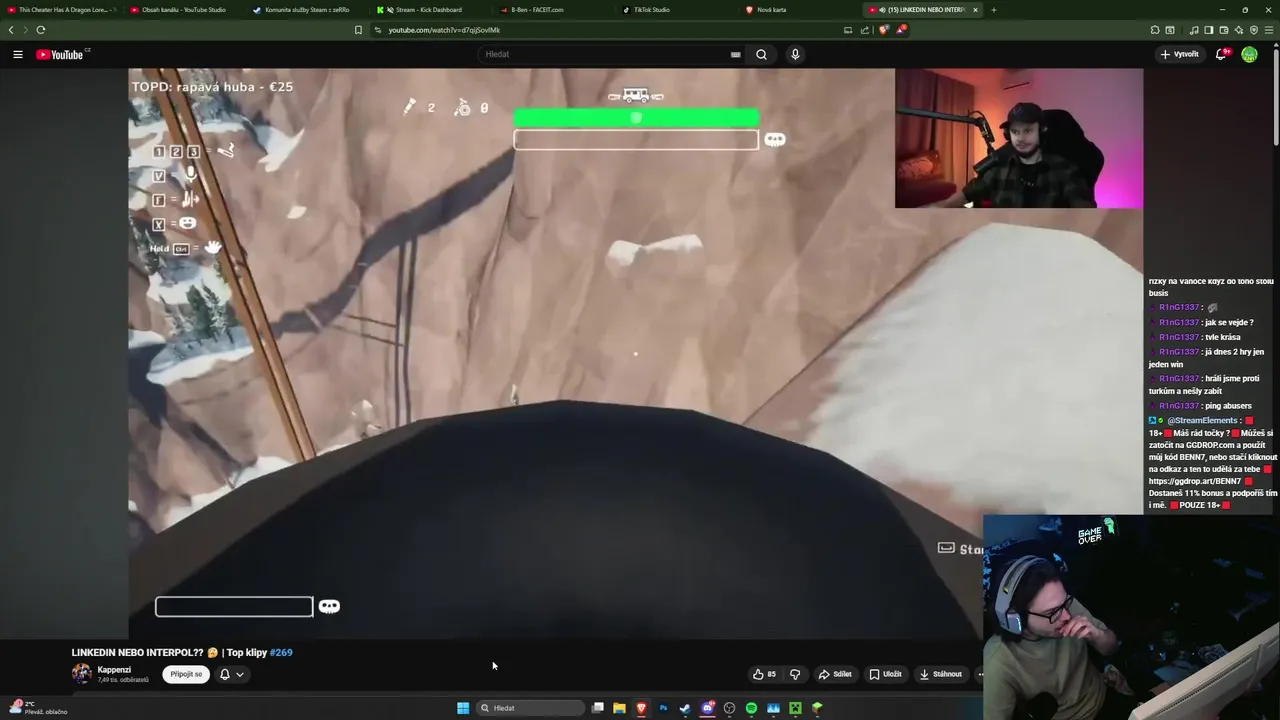Image resolution: width=1280 pixels, height=720 pixels.
Task: Open Brave Wallet icon
Action: tap(1224, 30)
